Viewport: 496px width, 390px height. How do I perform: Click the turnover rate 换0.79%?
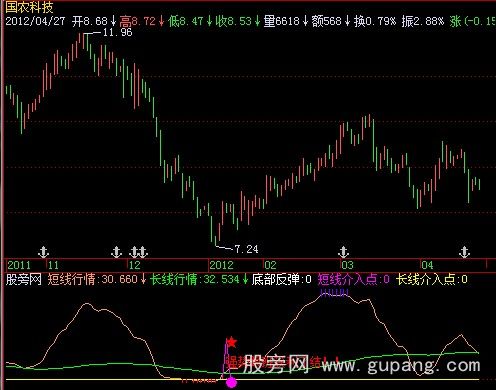(375, 22)
